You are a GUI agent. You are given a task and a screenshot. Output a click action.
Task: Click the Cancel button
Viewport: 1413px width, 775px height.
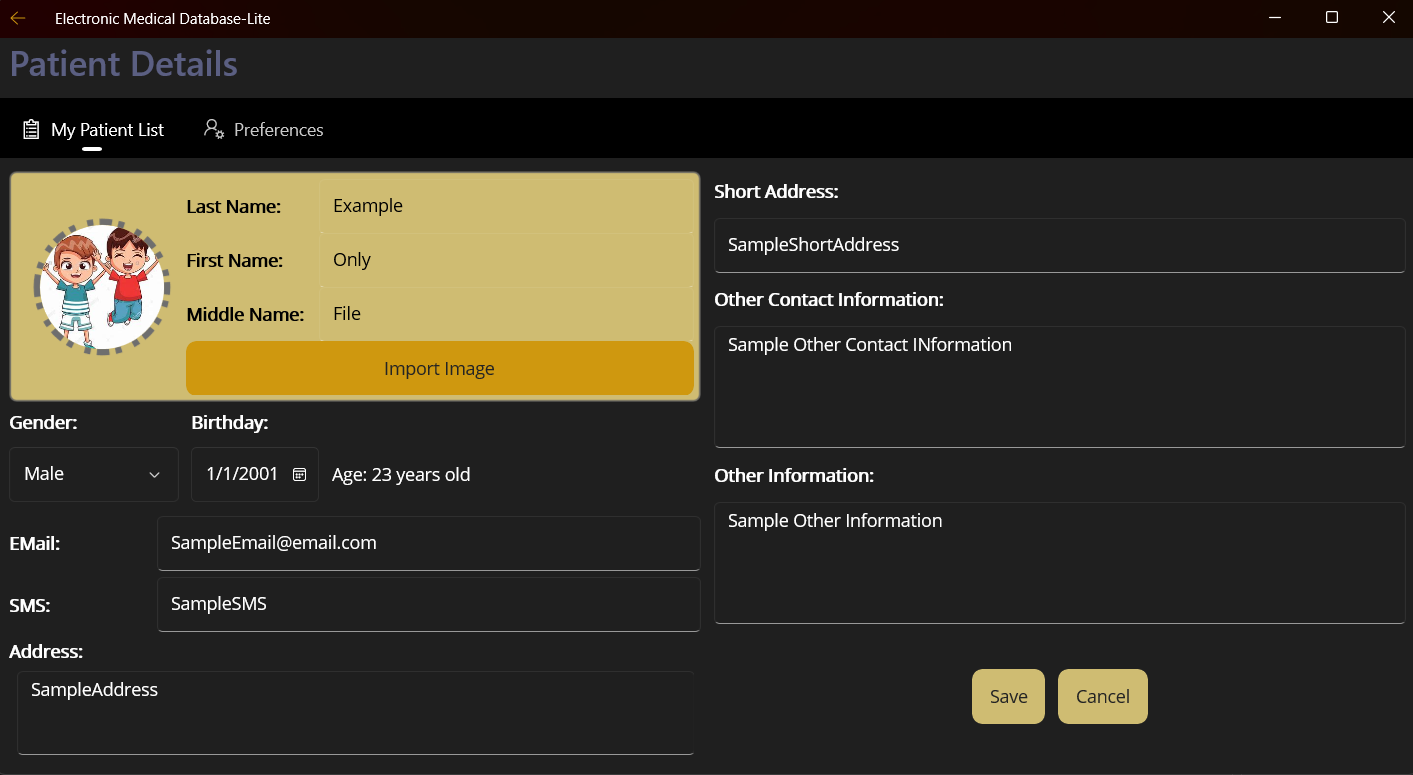(x=1102, y=696)
